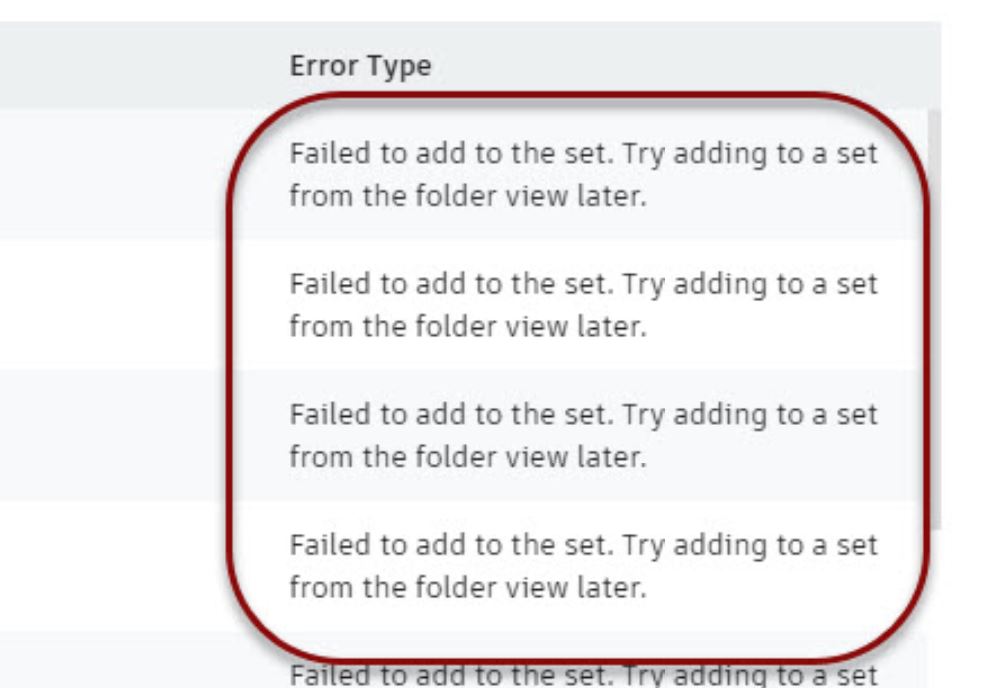Click empty left cell of third row
This screenshot has height=688, width=1004.
[115, 436]
